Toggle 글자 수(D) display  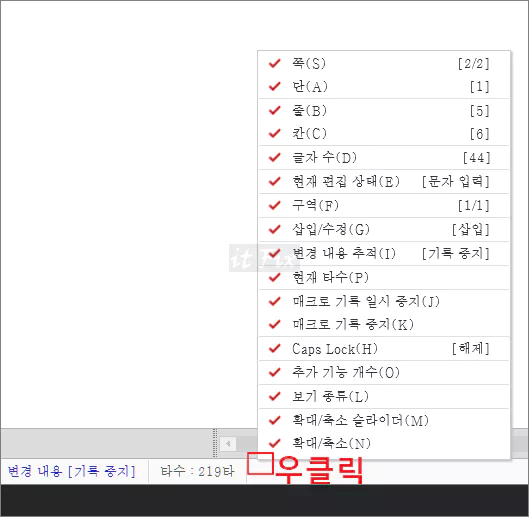[x=384, y=158]
